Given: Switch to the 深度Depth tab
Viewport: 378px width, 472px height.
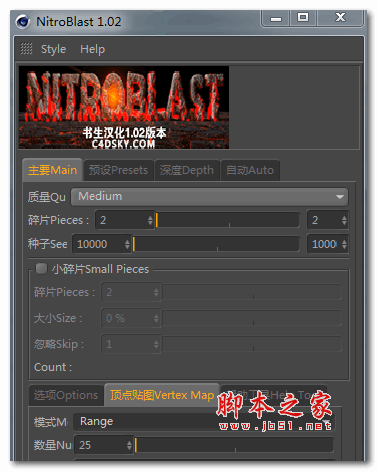Looking at the screenshot, I should [x=187, y=170].
